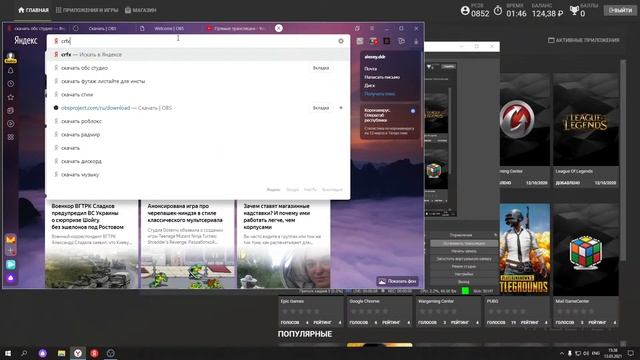640x360 pixels.
Task: Open obsproject.com/ru/download suggestion
Action: 198,108
